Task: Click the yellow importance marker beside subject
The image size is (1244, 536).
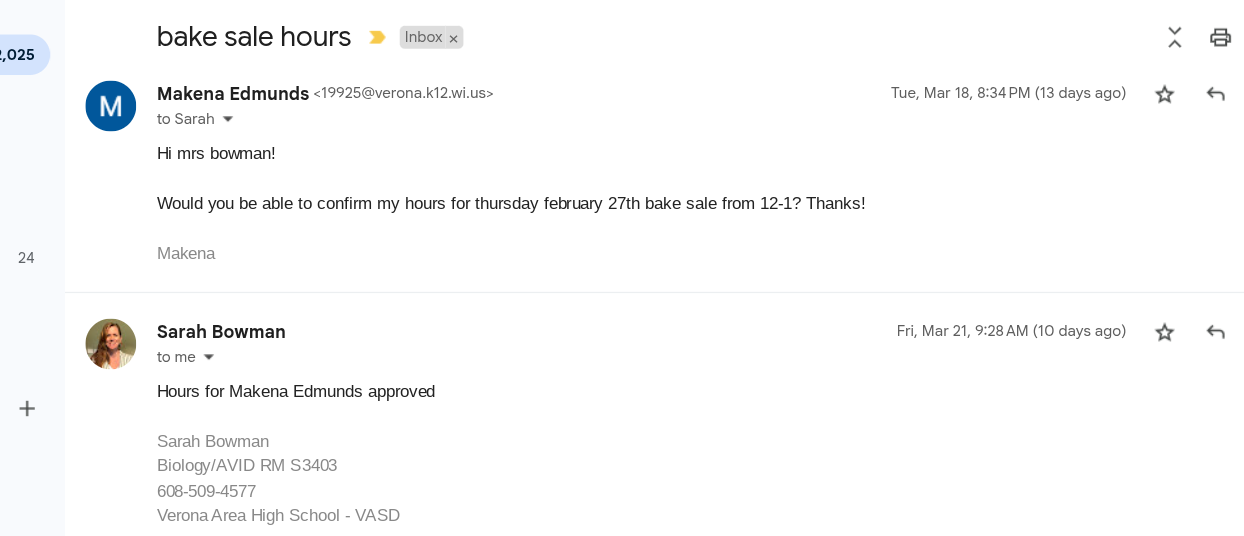Action: (377, 38)
